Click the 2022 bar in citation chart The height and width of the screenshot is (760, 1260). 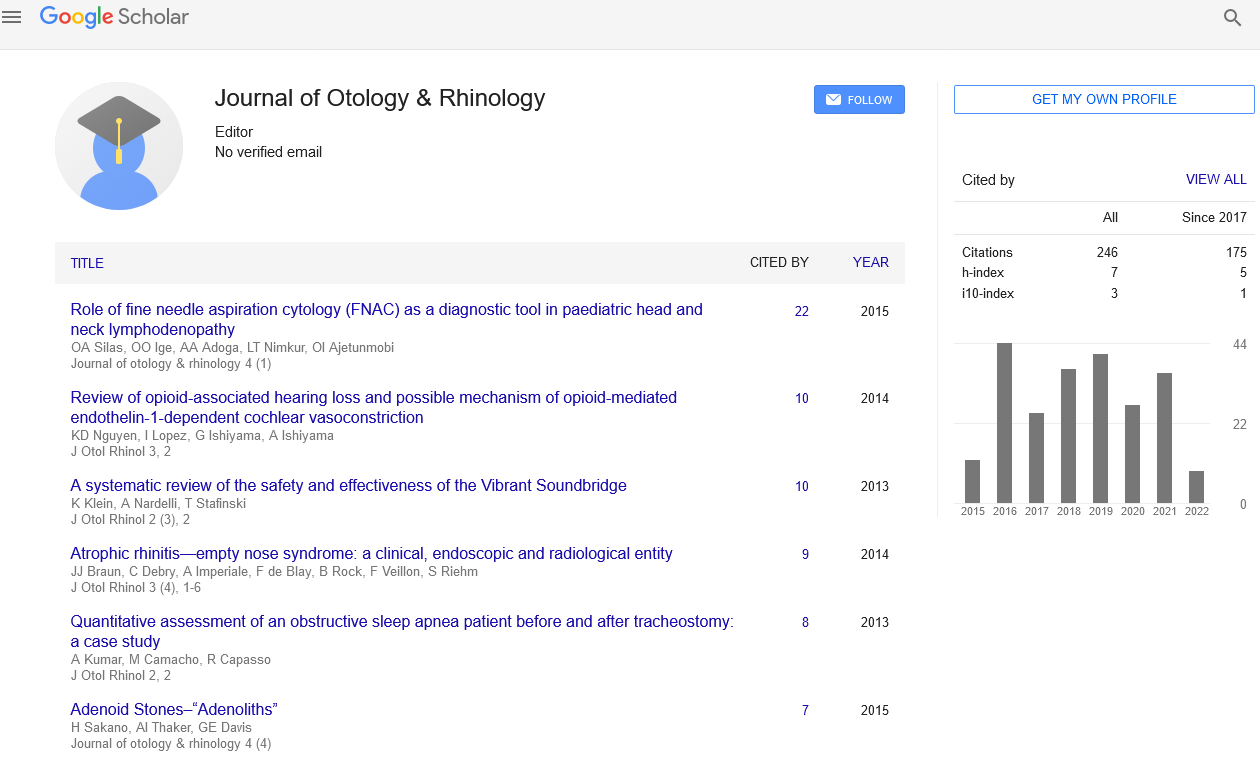(x=1196, y=487)
